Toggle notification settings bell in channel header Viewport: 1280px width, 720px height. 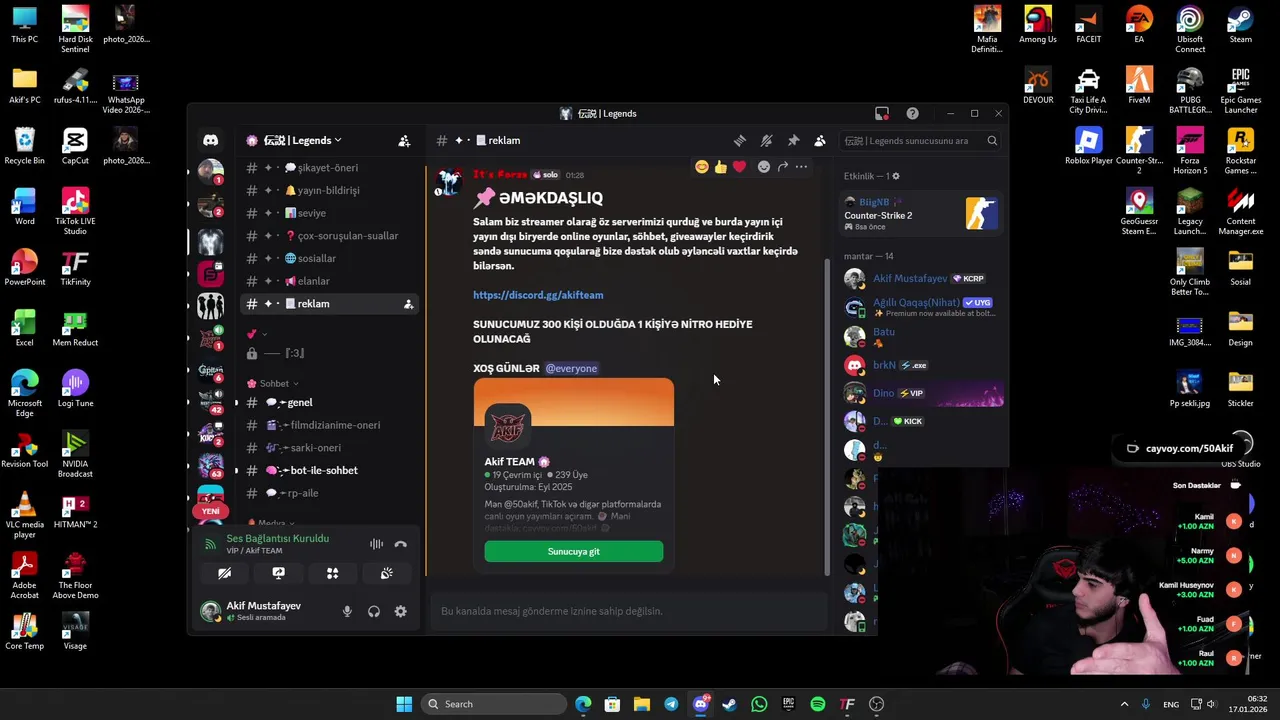tap(766, 141)
